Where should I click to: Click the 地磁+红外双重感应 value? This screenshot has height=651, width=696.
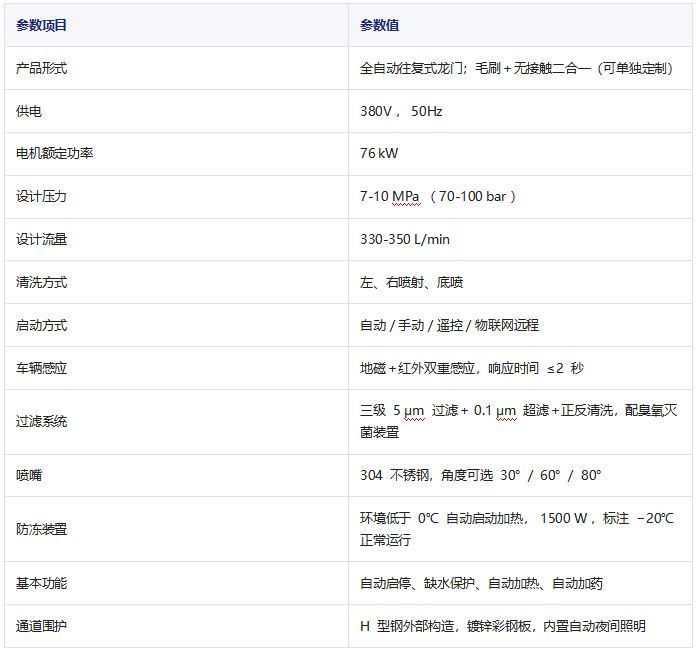tap(472, 368)
